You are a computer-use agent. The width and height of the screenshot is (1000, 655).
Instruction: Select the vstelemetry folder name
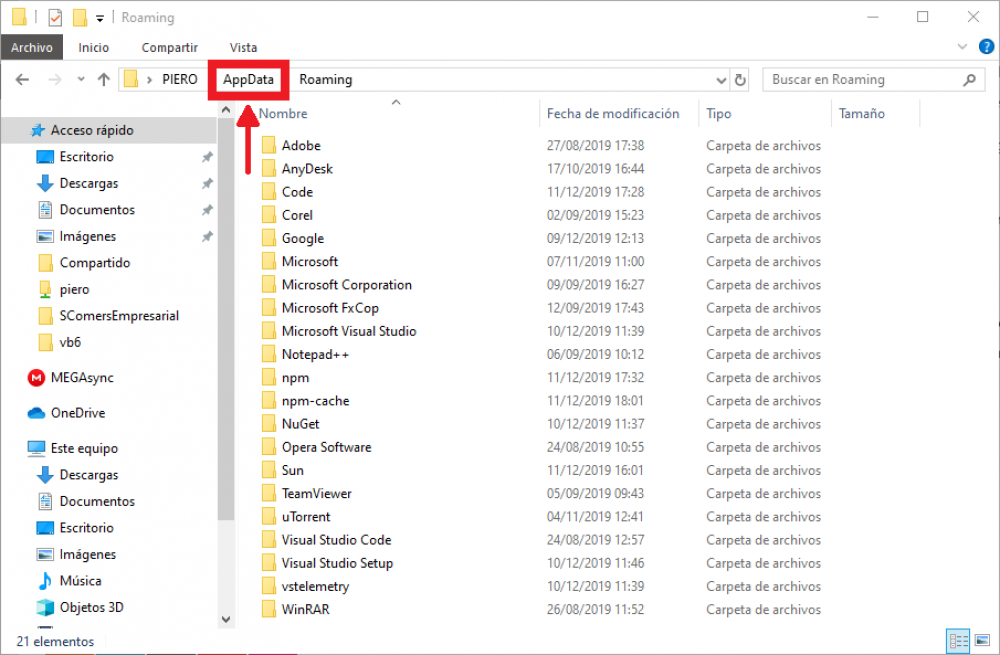(x=315, y=586)
